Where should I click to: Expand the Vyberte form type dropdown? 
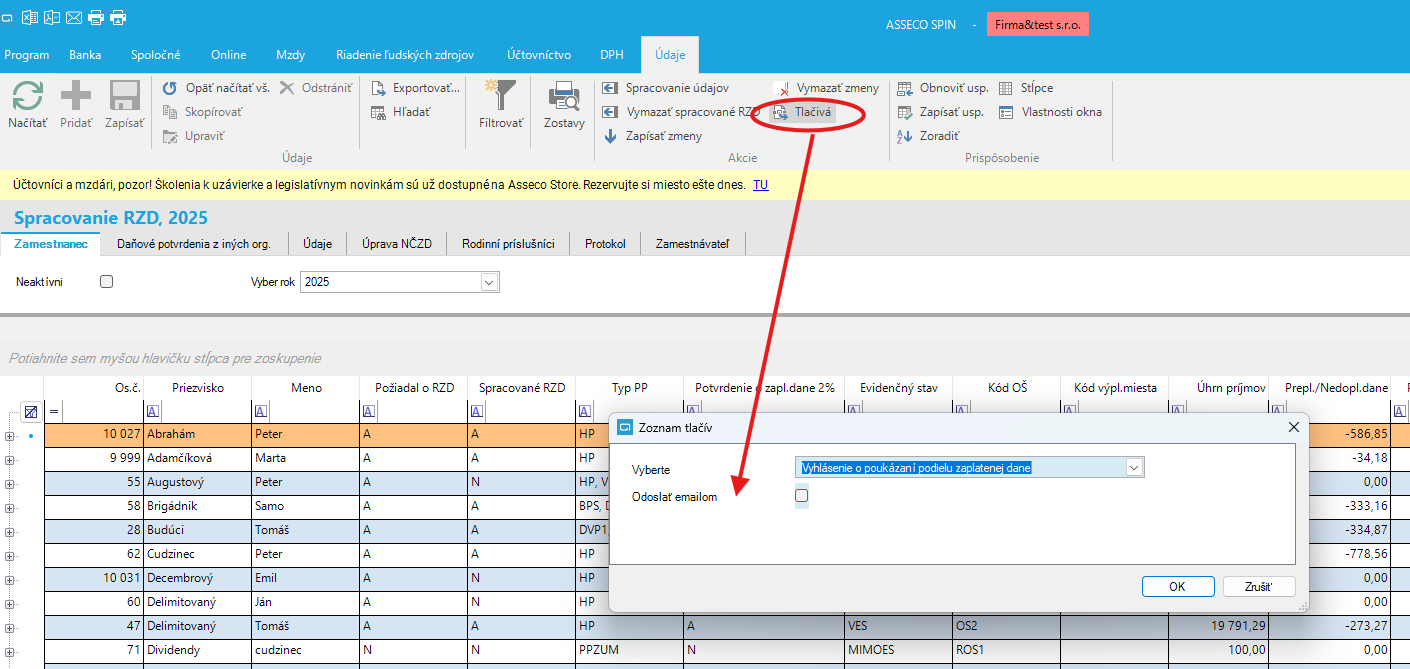pyautogui.click(x=1133, y=467)
